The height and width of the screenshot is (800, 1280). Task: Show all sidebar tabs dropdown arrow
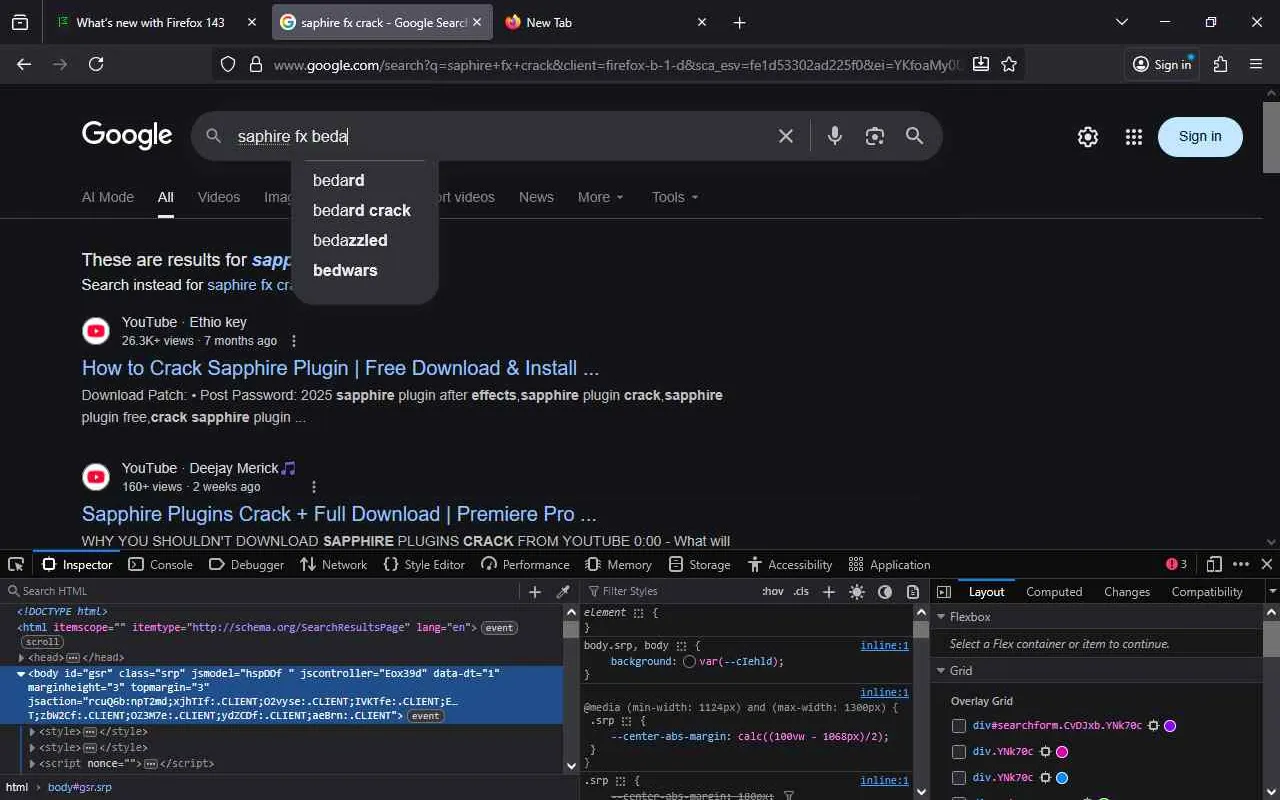(x=1272, y=592)
